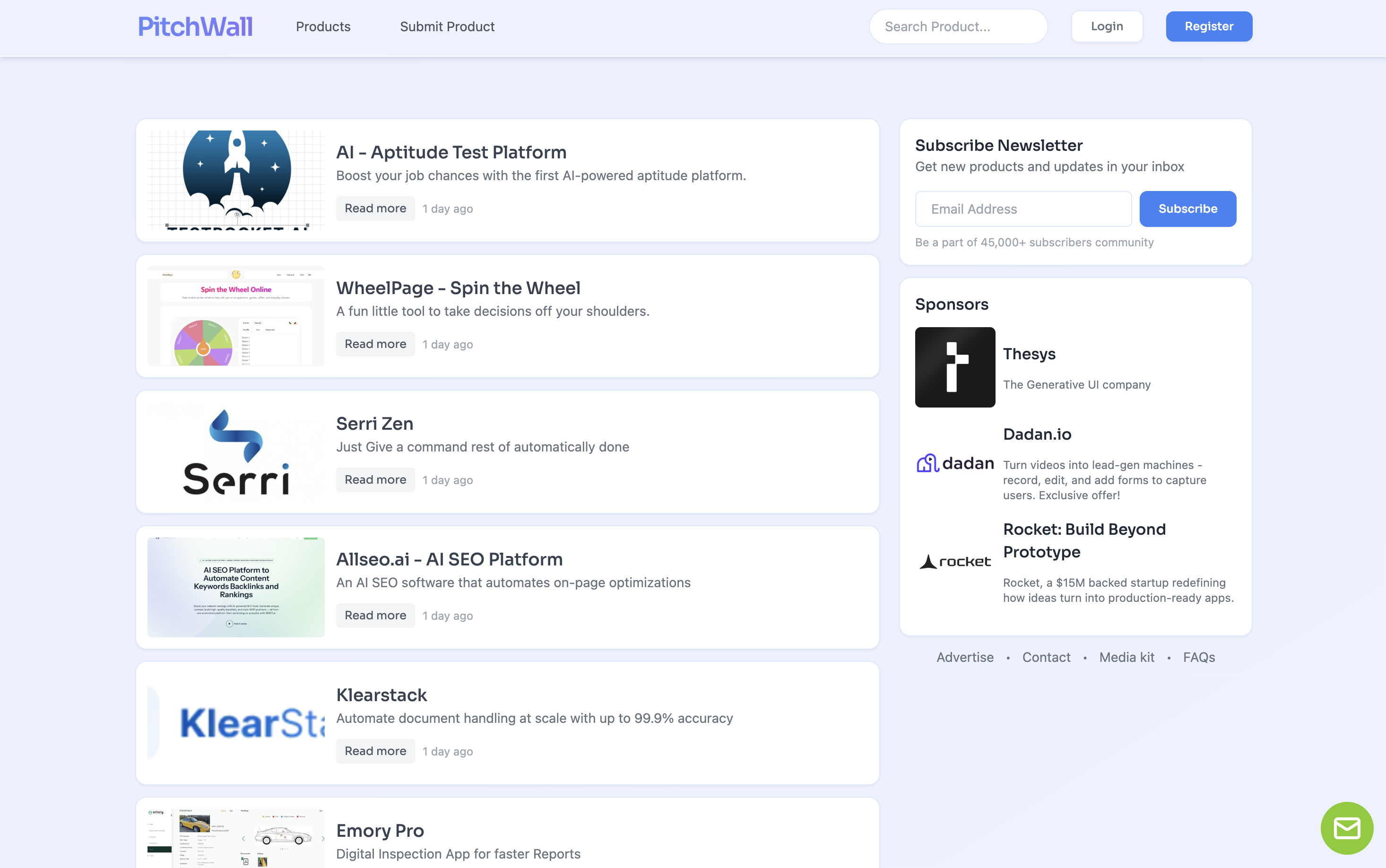Open the WheelPage spin wheel thumbnail

[236, 316]
